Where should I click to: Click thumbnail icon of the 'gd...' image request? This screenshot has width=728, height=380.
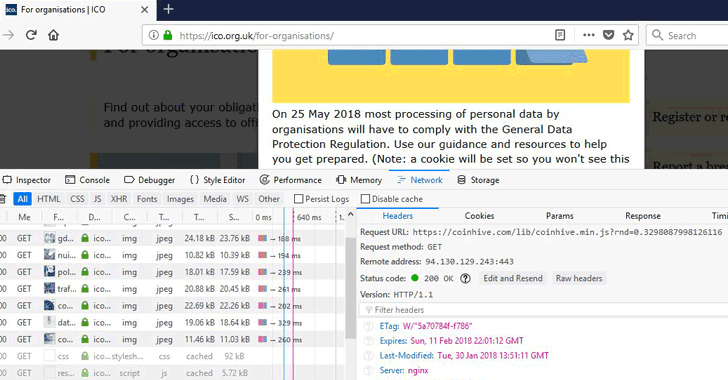tap(49, 238)
